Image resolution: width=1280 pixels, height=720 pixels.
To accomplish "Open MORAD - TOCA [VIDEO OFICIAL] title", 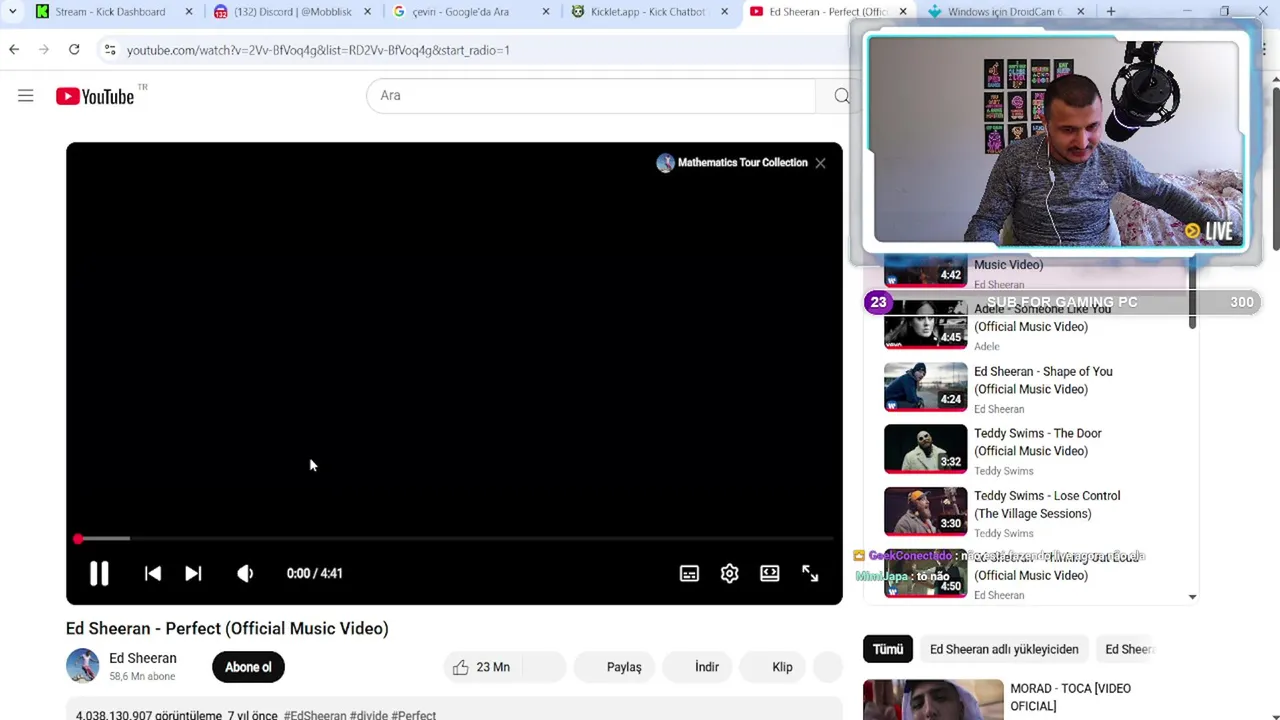I will 1070,697.
